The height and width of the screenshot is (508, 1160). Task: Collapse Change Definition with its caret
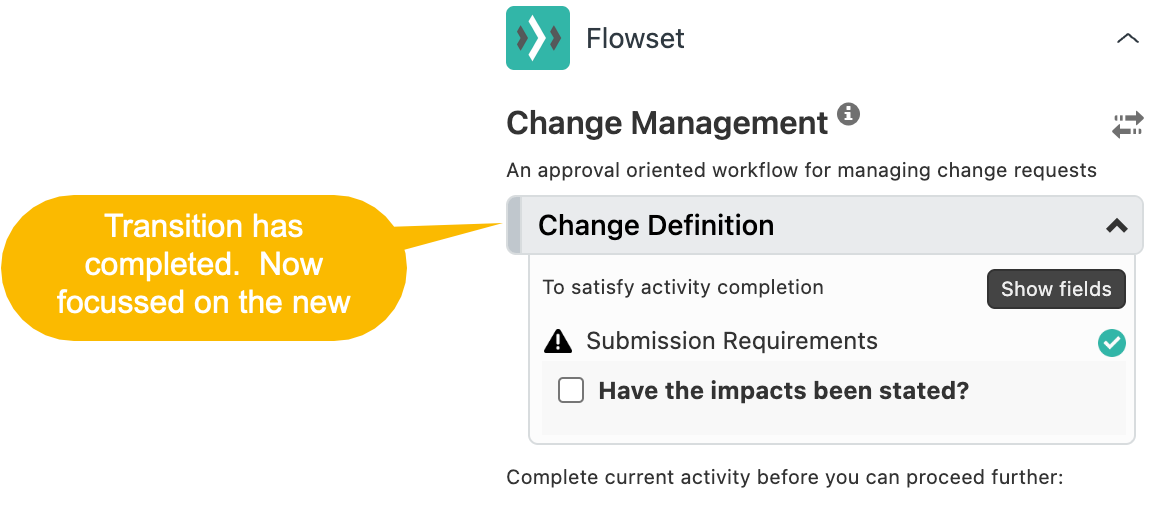click(x=1116, y=226)
